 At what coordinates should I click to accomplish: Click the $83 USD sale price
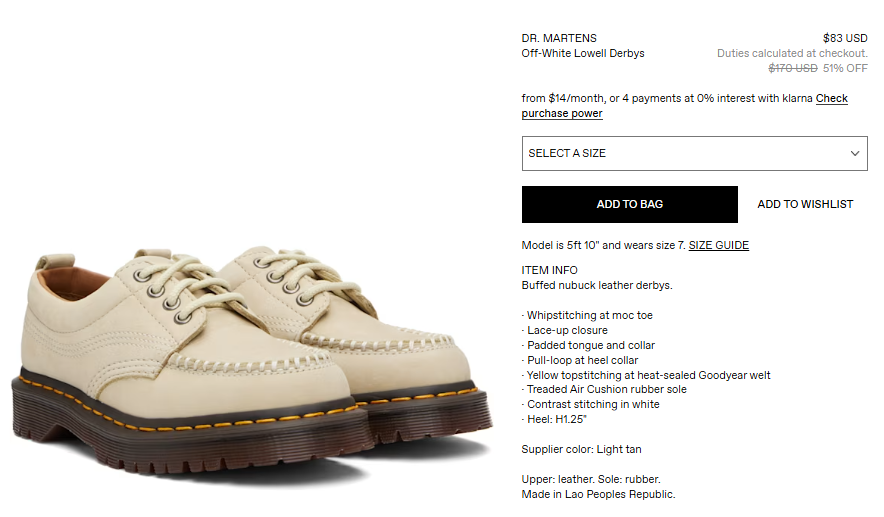[x=845, y=38]
